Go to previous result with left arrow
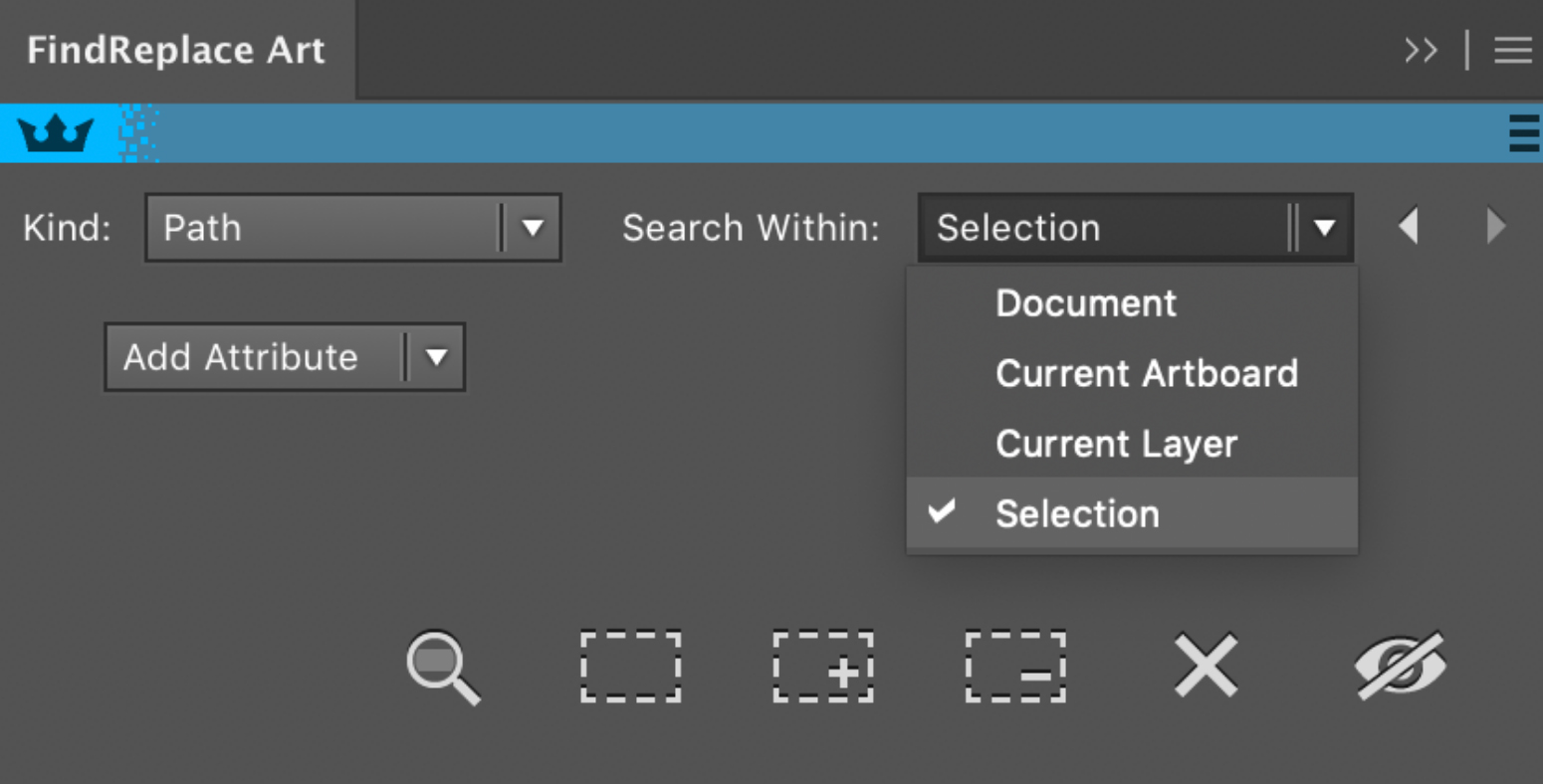This screenshot has height=784, width=1543. (1408, 226)
